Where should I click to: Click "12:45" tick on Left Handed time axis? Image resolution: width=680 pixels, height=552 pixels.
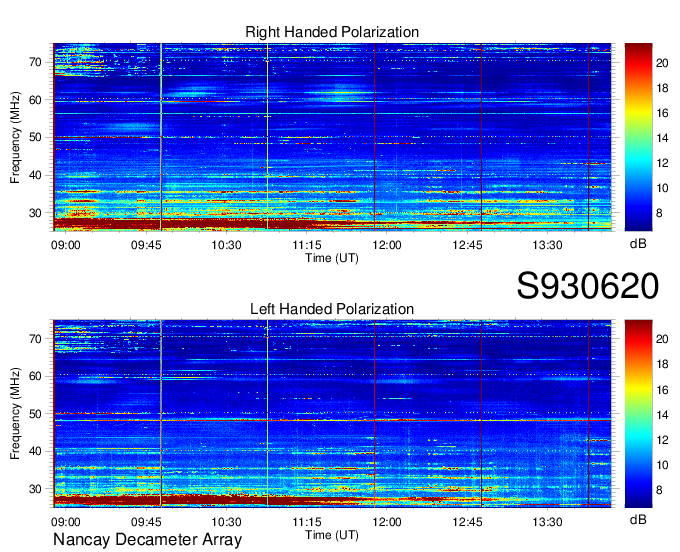[468, 522]
